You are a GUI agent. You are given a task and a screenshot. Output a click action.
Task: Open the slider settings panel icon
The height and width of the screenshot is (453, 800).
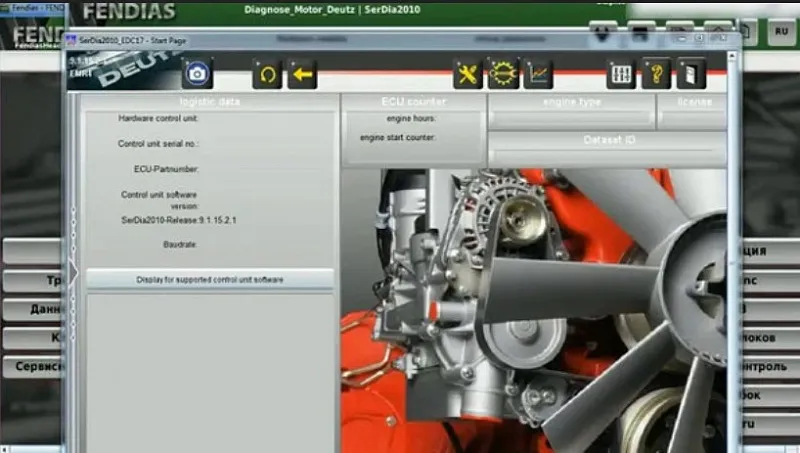(x=621, y=74)
